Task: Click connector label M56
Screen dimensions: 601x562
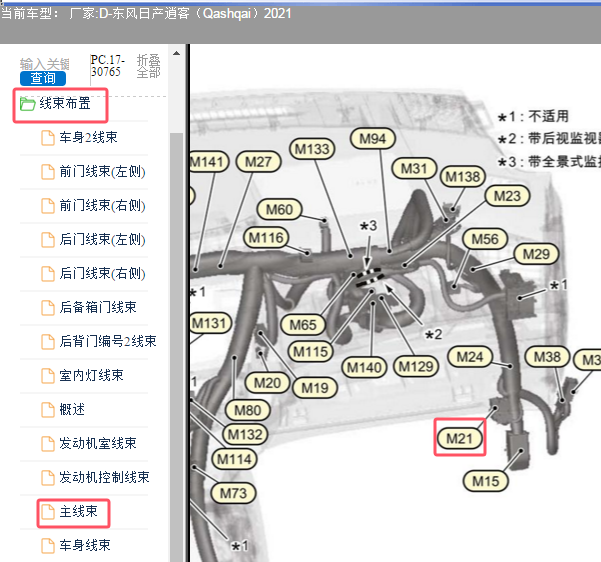Action: pos(485,239)
